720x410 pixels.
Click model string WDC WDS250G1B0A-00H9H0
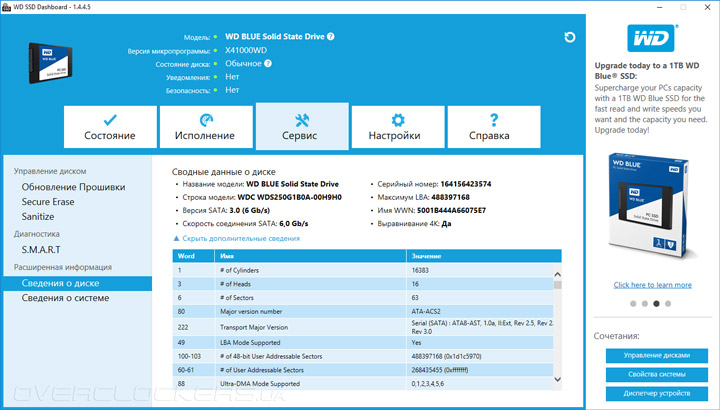(289, 197)
